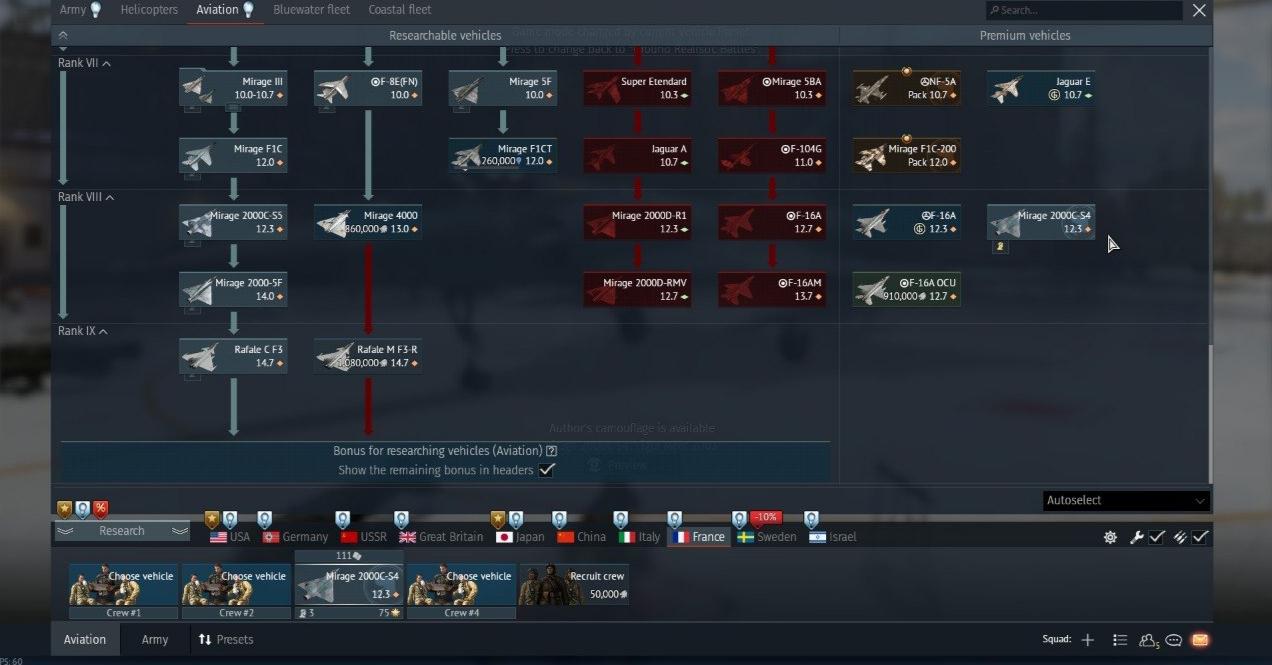
Task: Click the vehicle search field
Action: (x=1084, y=10)
